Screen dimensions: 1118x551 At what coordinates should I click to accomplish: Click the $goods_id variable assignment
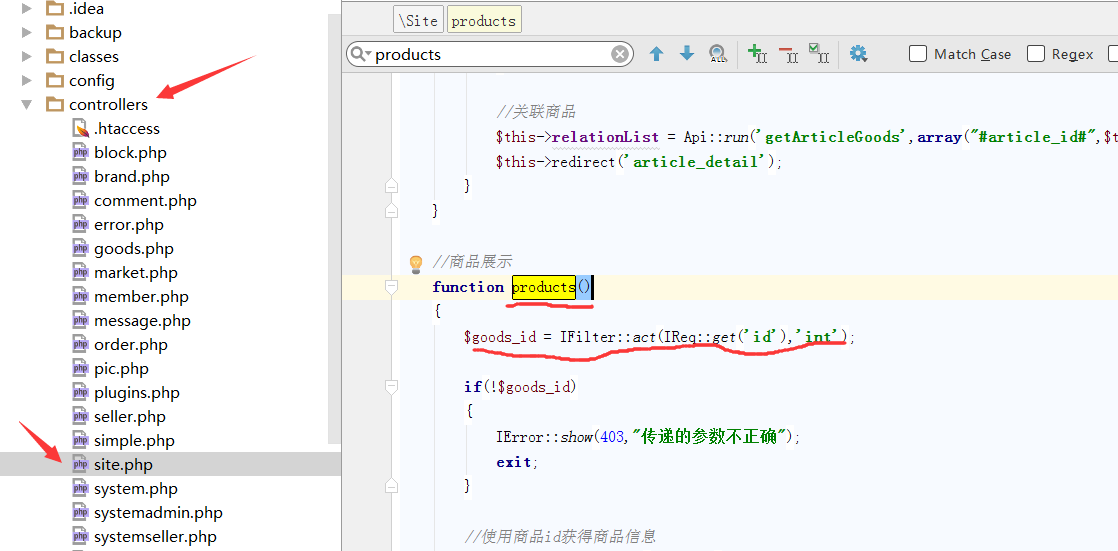tap(500, 337)
